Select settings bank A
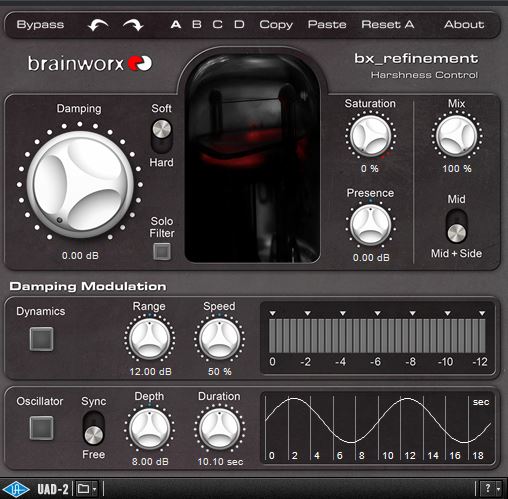508x499 pixels. 176,25
